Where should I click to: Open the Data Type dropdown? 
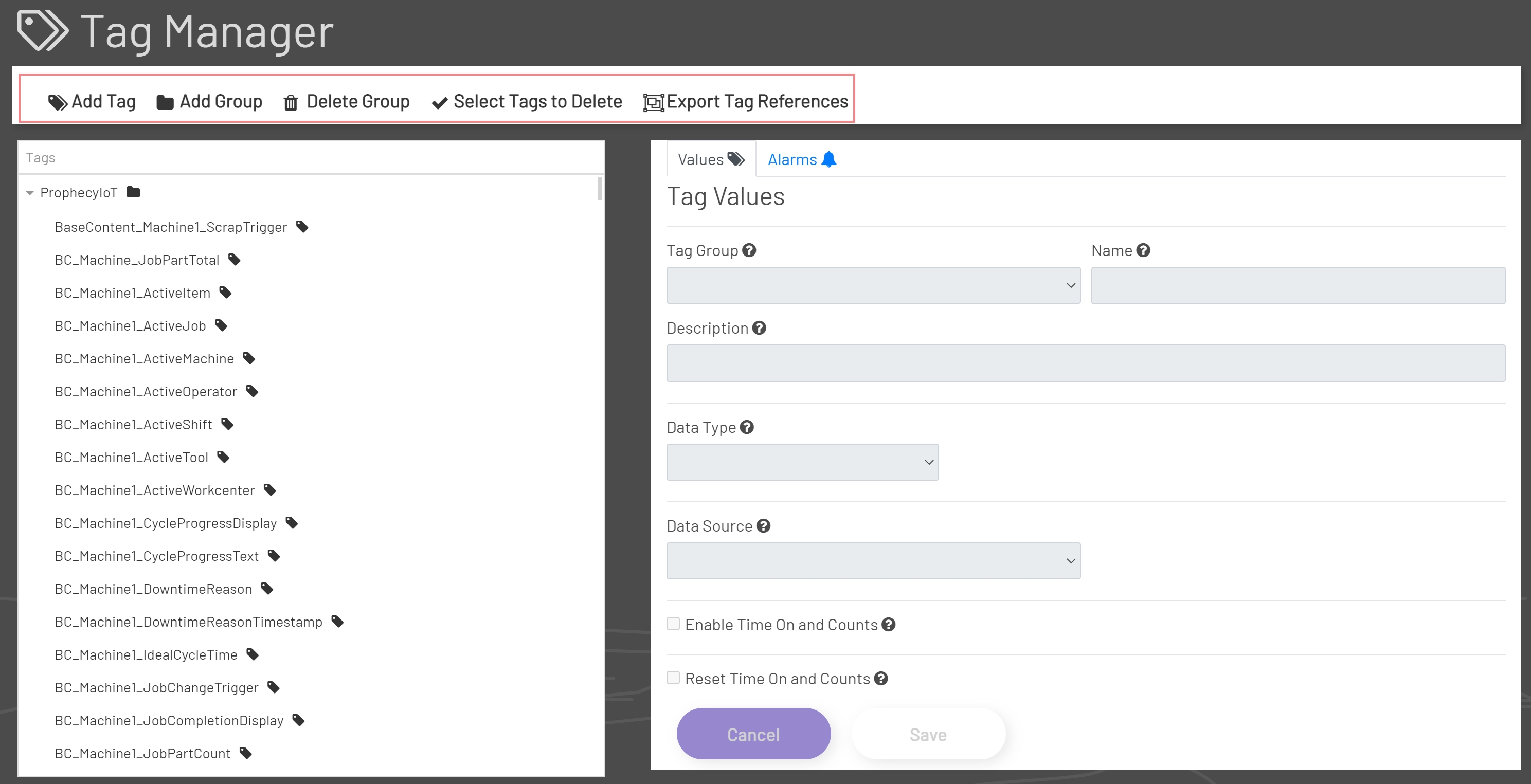coord(802,462)
